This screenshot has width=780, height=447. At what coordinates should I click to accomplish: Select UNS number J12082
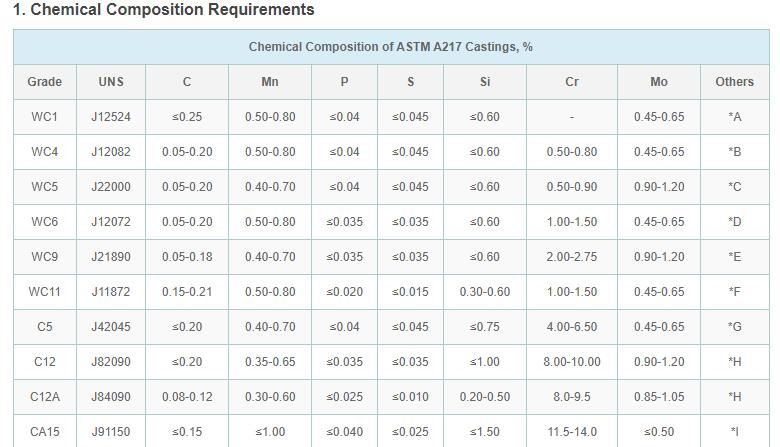(x=111, y=152)
